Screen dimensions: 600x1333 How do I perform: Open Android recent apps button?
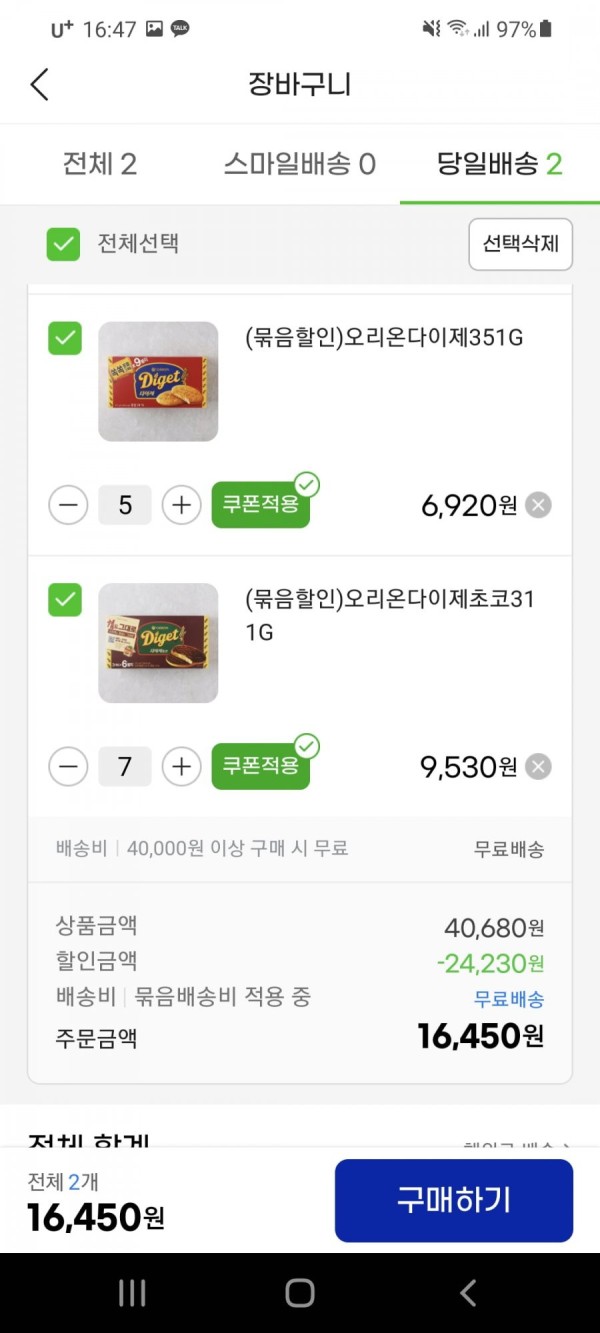[132, 1293]
